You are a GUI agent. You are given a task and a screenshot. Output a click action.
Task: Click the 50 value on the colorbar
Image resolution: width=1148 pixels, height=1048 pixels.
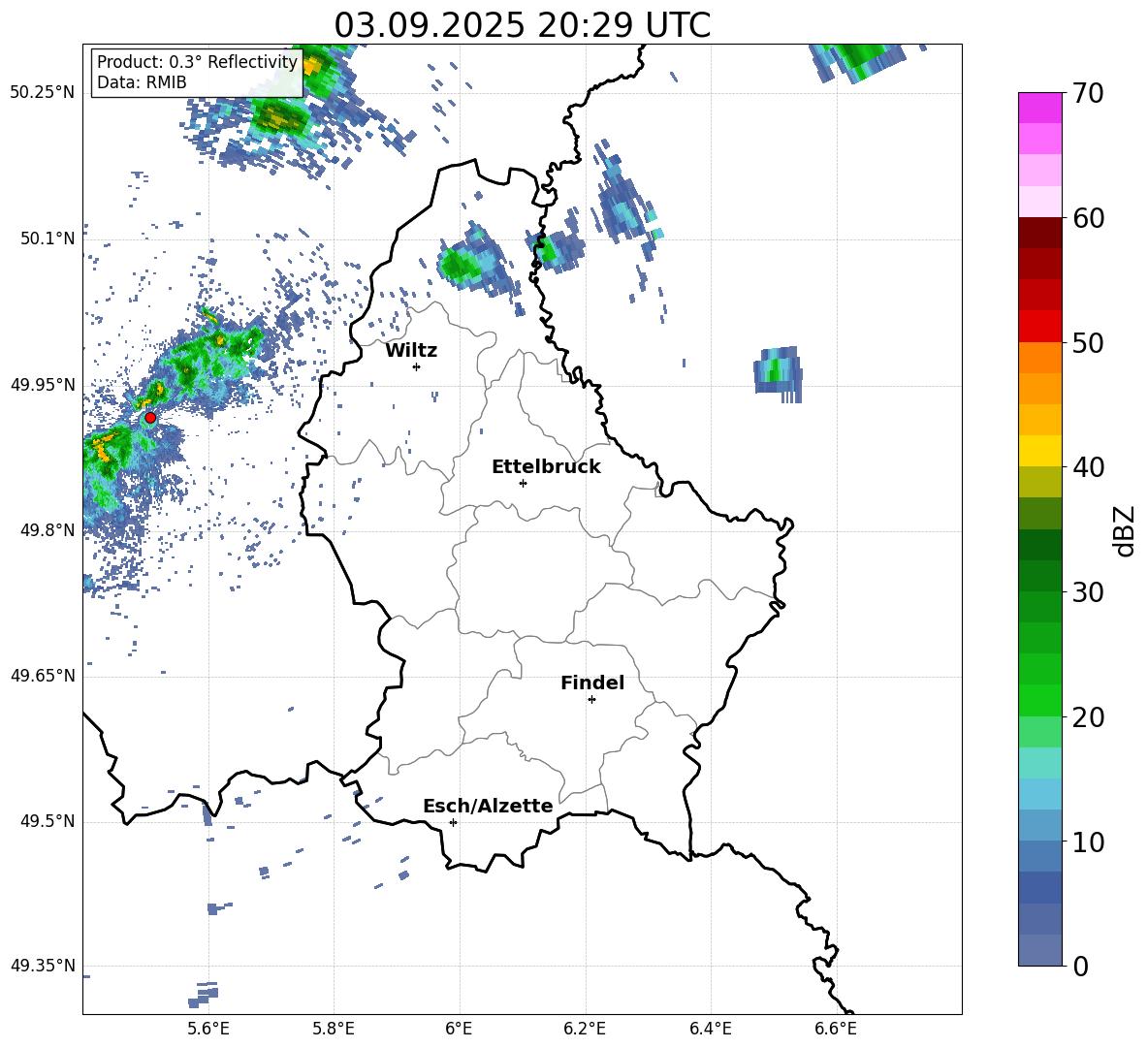click(x=1087, y=342)
